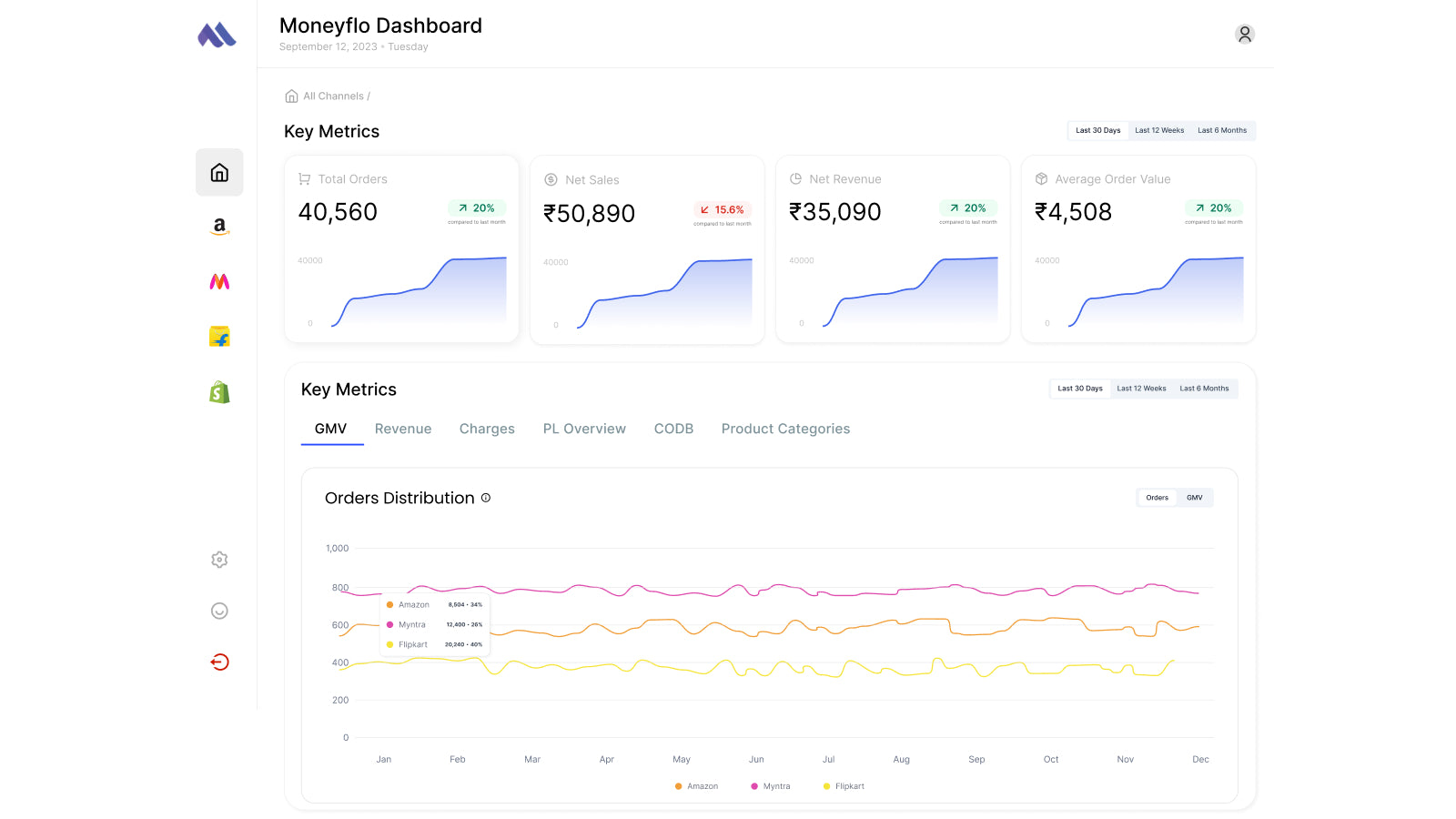Viewport: 1456px width, 819px height.
Task: Open the settings gear in sidebar
Action: pyautogui.click(x=219, y=560)
